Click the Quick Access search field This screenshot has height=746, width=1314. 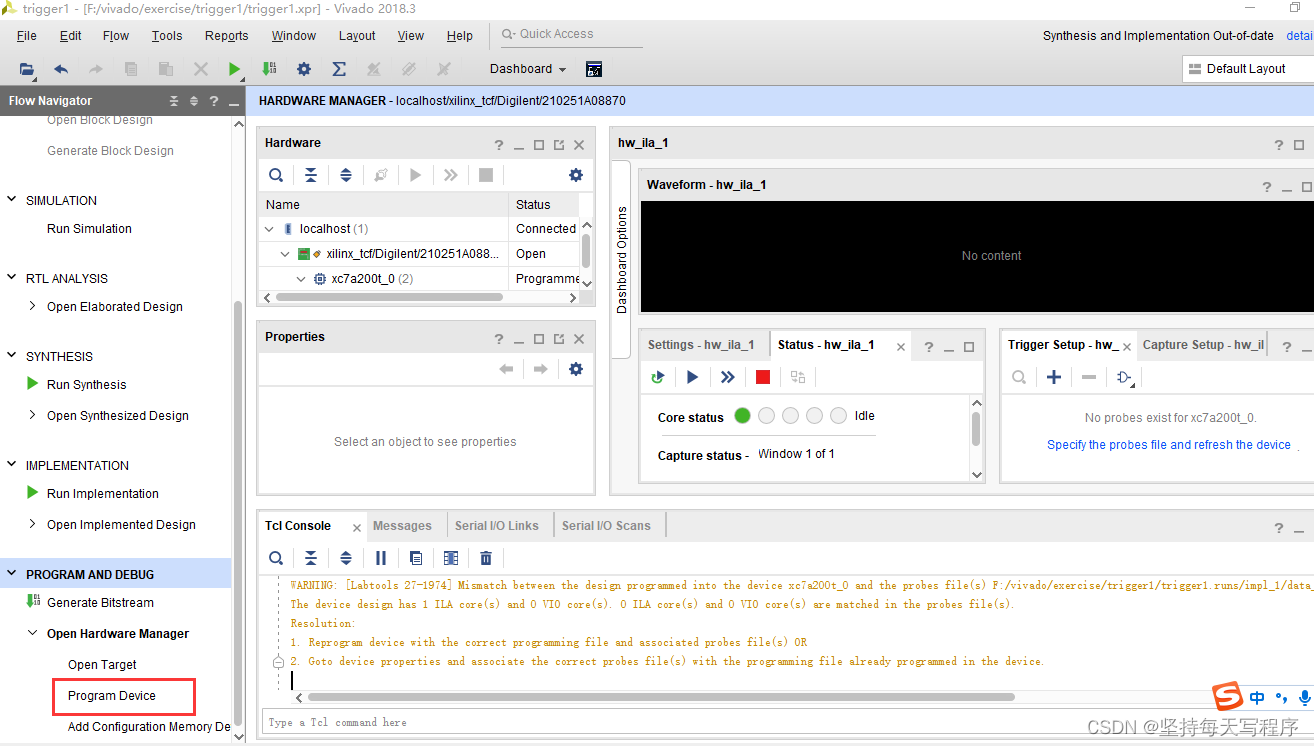coord(572,34)
